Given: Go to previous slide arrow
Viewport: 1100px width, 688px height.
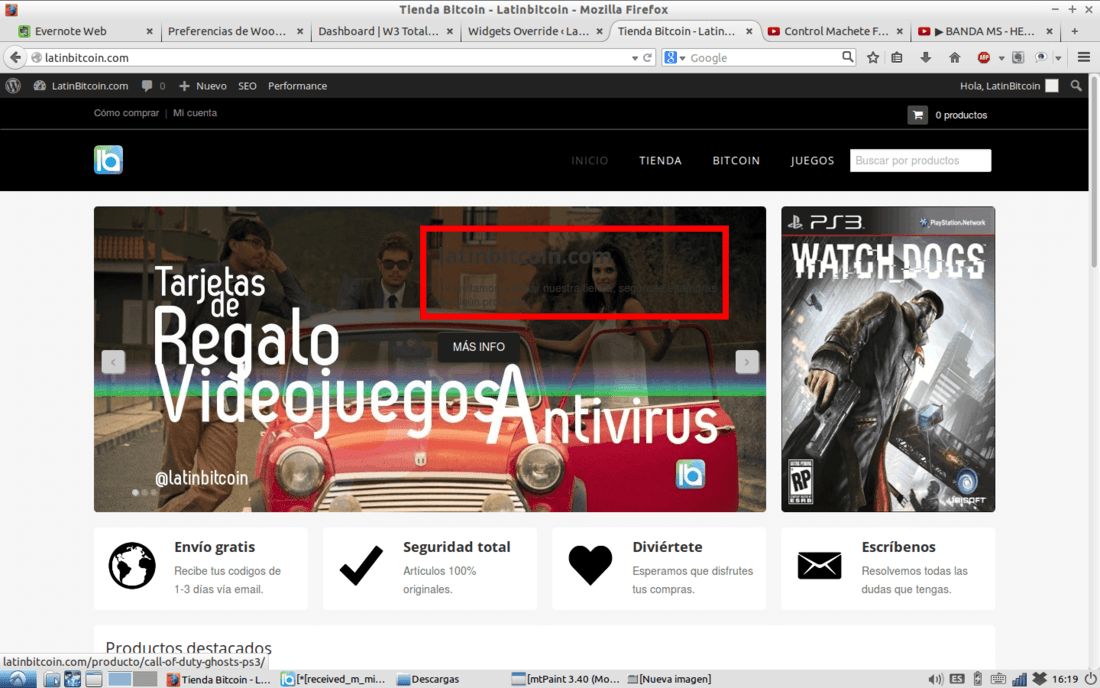Looking at the screenshot, I should [x=113, y=362].
